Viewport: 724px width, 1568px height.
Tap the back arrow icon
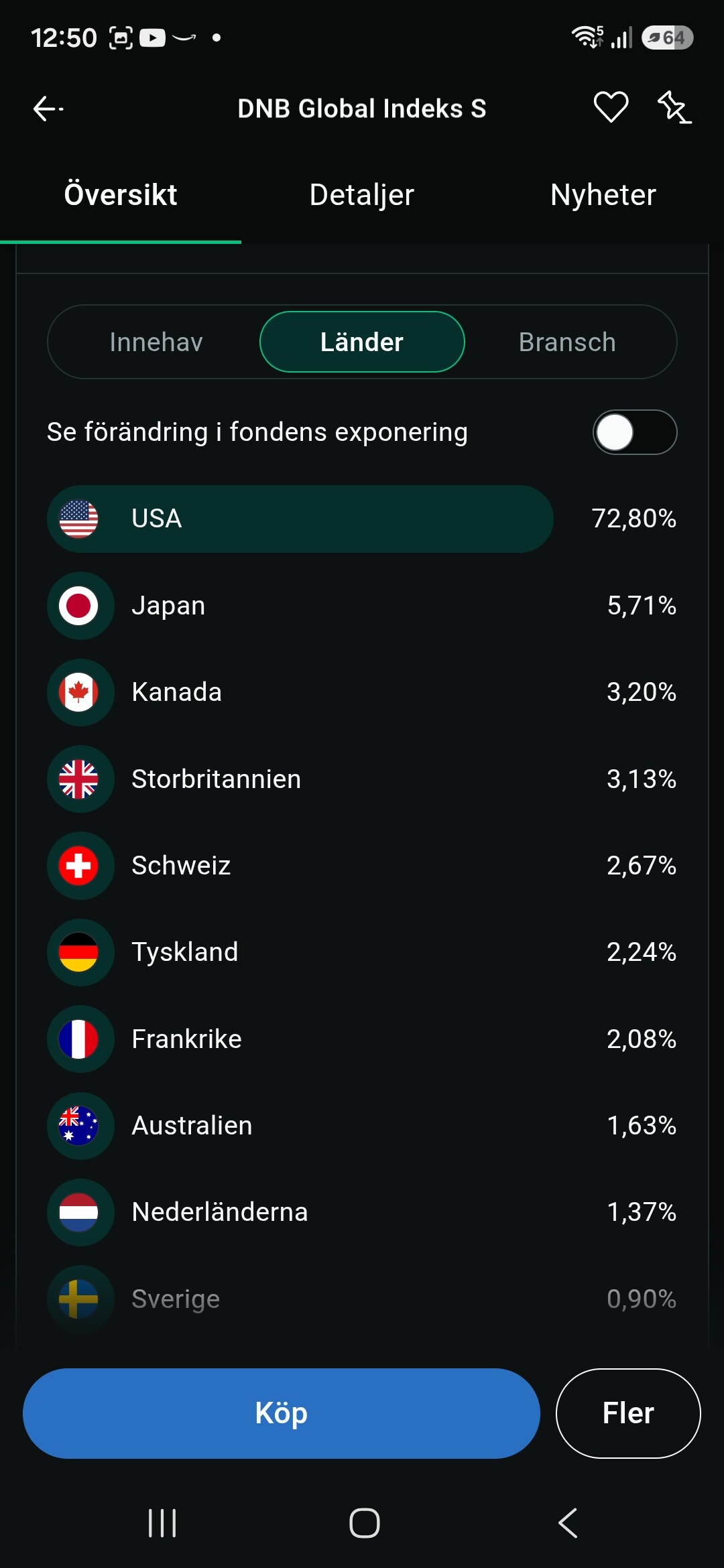pos(48,108)
